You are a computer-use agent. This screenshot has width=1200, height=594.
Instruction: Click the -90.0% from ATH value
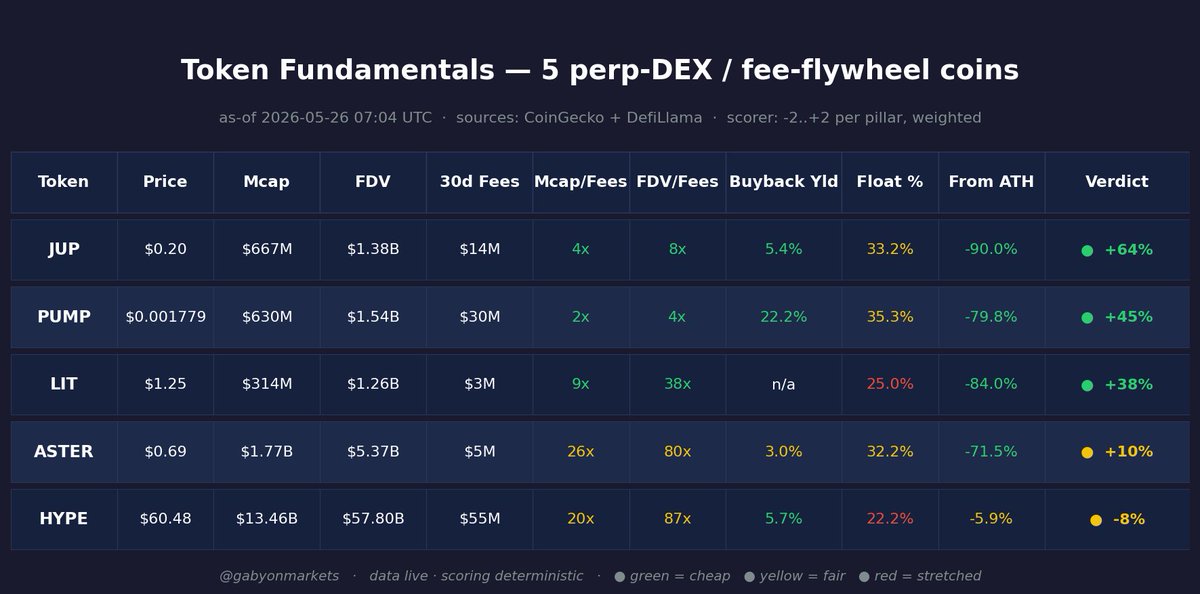click(991, 250)
